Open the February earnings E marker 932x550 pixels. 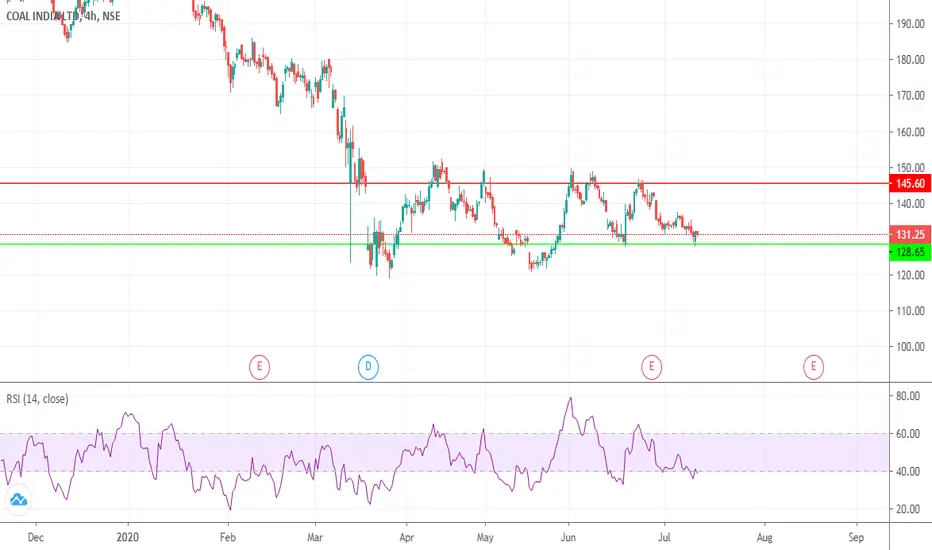[259, 367]
